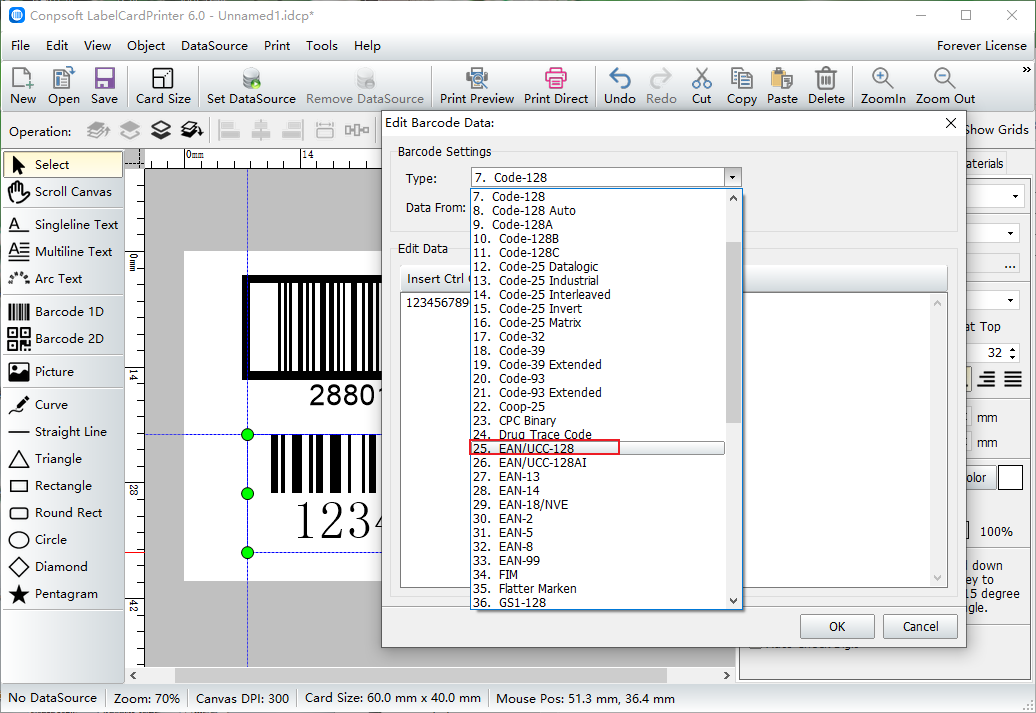Click the Zoom Out magnifier icon
This screenshot has width=1036, height=713.
point(945,86)
